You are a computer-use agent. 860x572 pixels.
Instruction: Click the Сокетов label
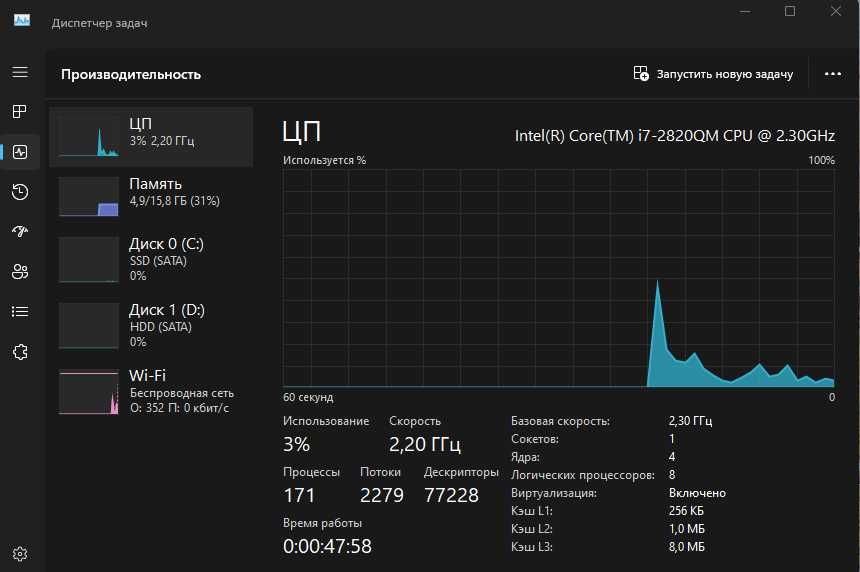pos(535,439)
